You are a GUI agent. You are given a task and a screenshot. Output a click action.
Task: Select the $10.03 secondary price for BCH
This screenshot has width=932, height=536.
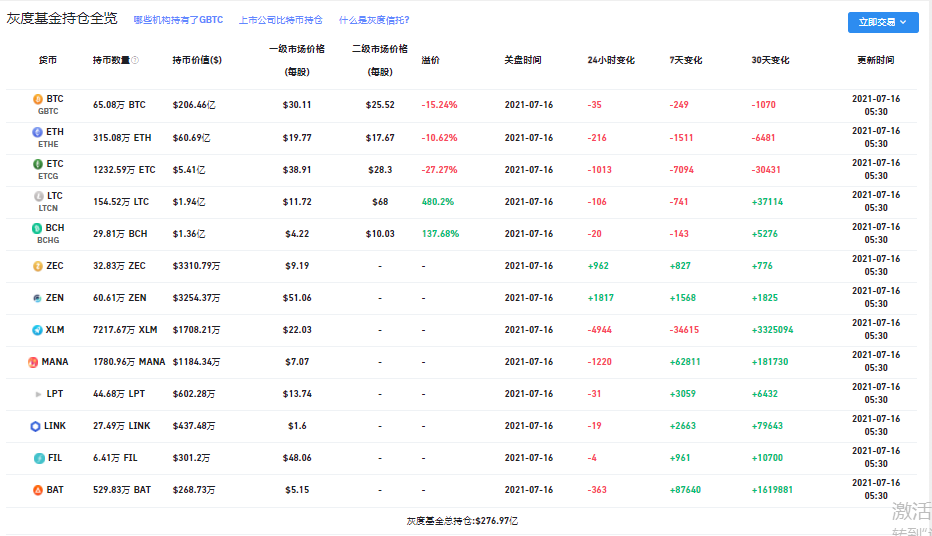(x=380, y=234)
